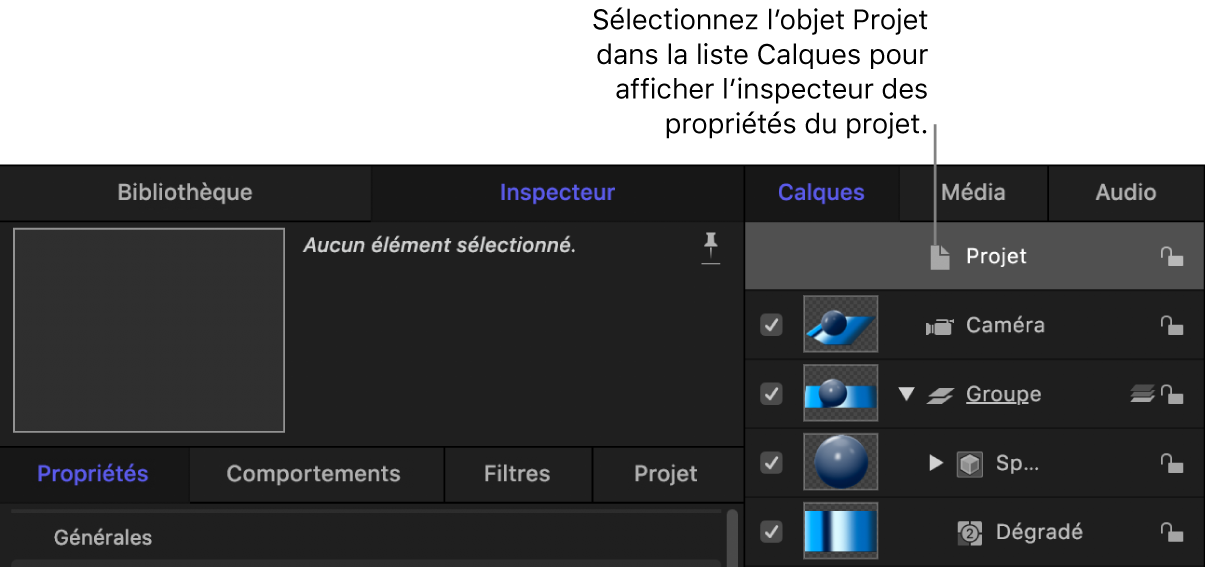1205x567 pixels.
Task: Expand the Sp... layer's disclosure triangle
Action: [x=936, y=463]
